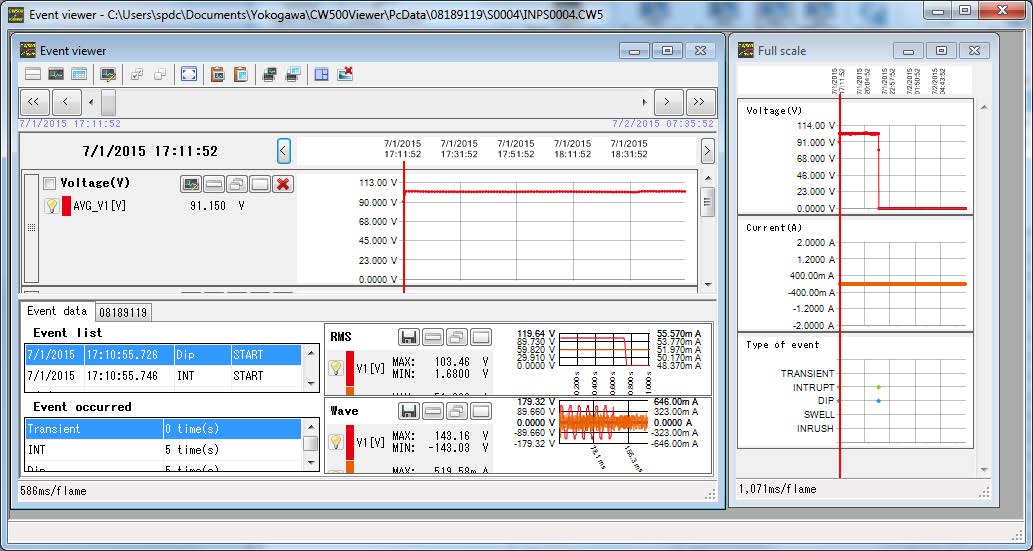Click the RMS V1[V] red color swatch
This screenshot has height=551, width=1033.
pyautogui.click(x=350, y=368)
